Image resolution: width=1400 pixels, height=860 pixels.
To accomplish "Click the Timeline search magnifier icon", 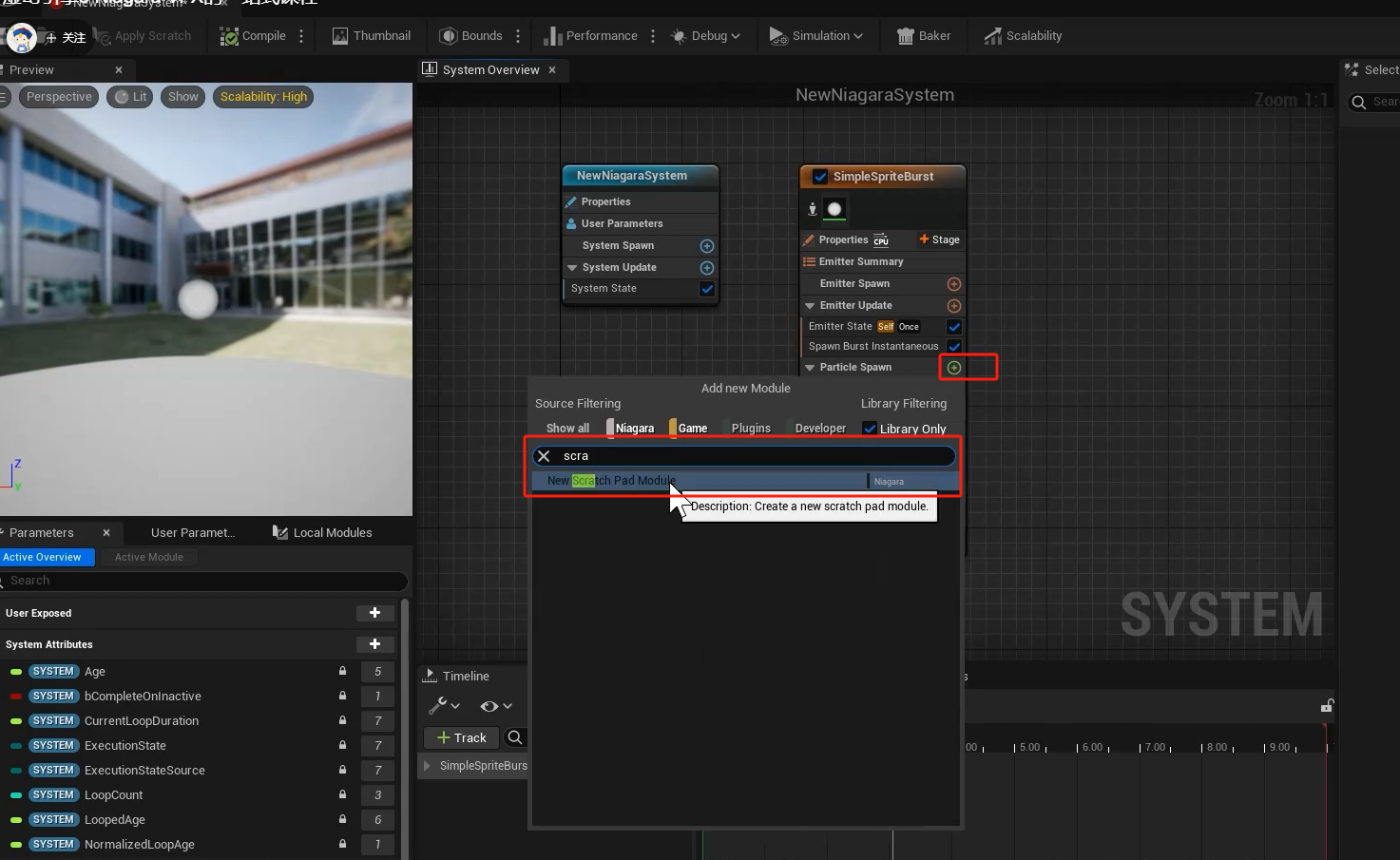I will coord(514,737).
